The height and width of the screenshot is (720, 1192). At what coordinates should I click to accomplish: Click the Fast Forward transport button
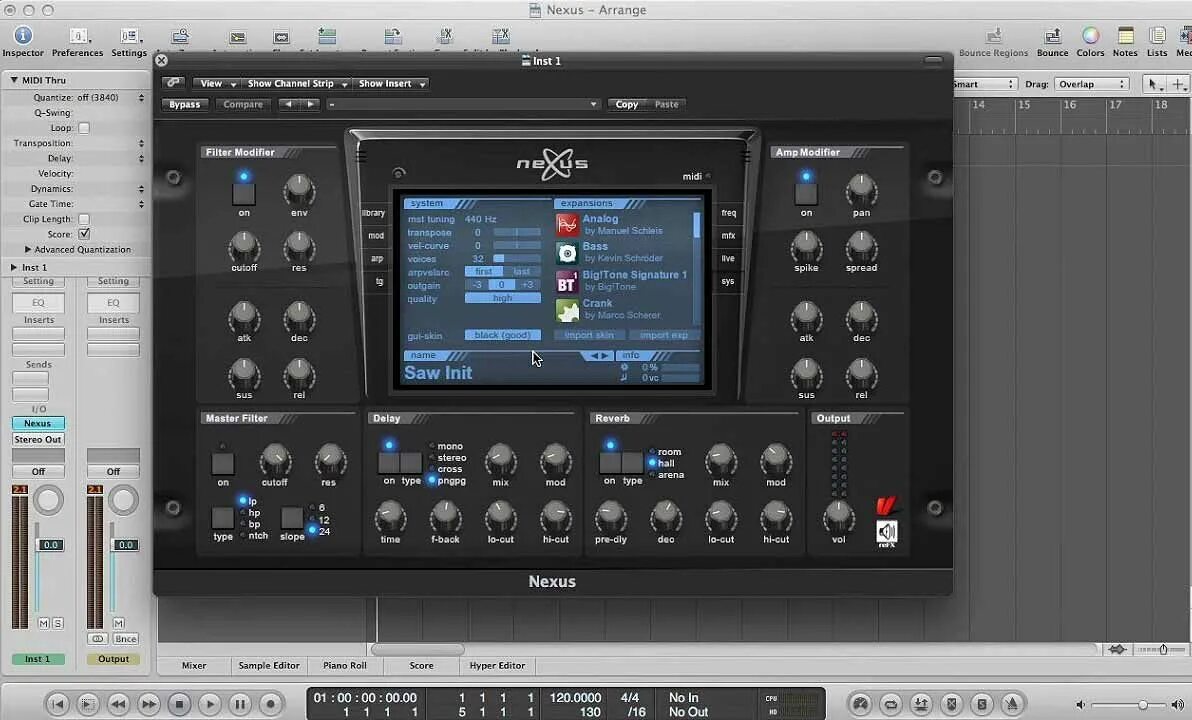[149, 704]
